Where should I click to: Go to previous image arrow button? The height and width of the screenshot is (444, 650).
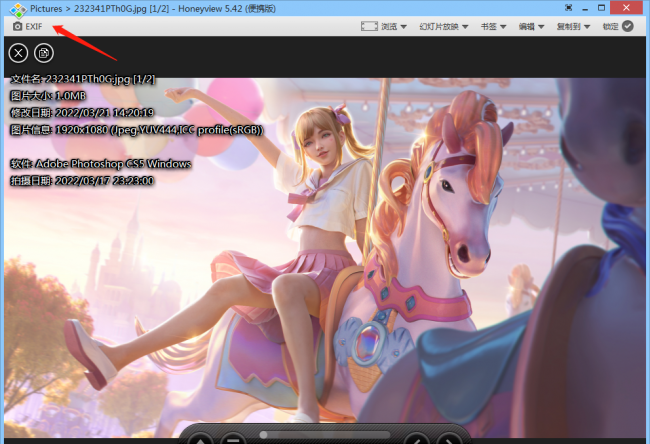coord(418,439)
